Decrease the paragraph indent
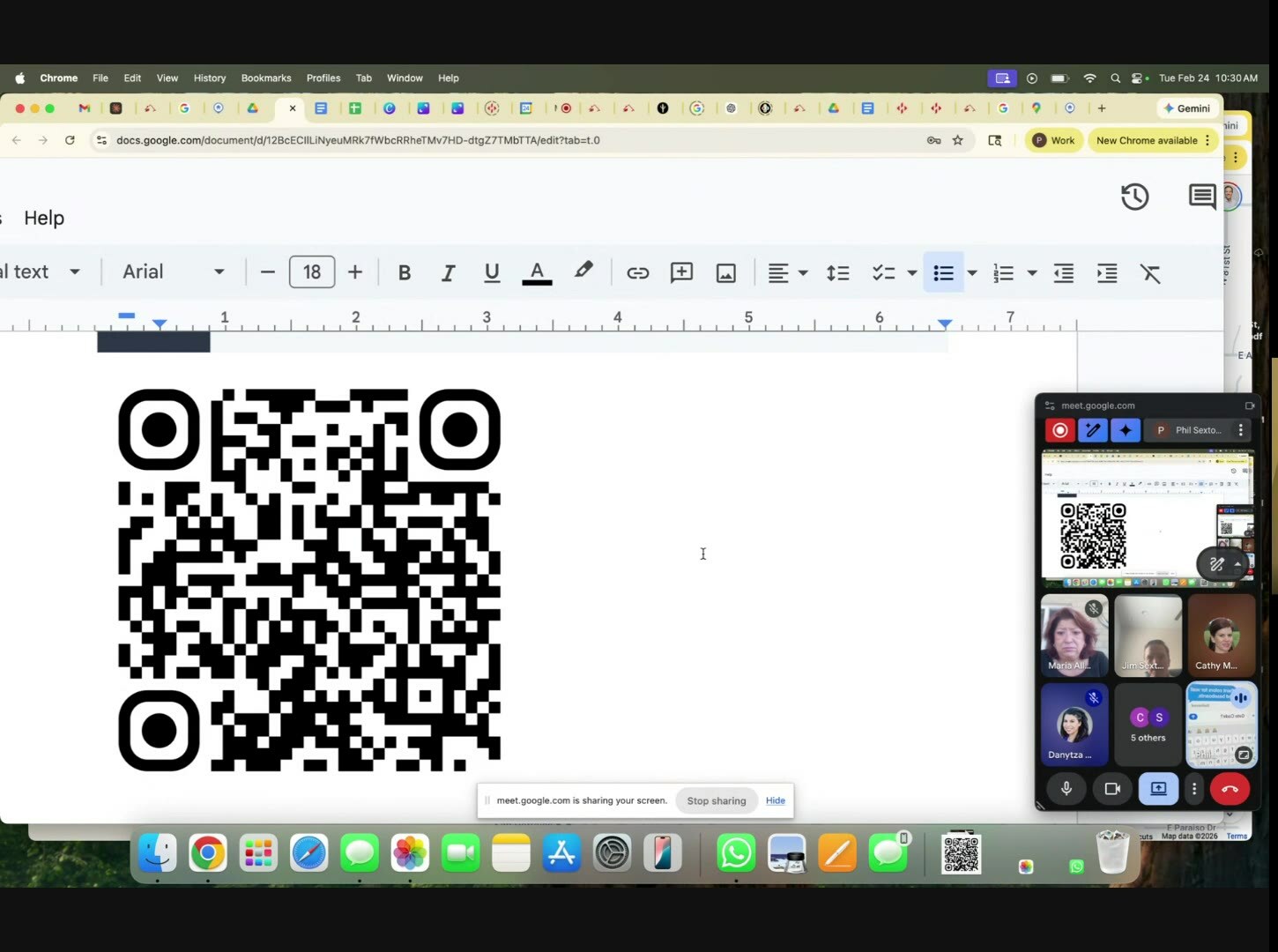1278x952 pixels. [x=1064, y=273]
